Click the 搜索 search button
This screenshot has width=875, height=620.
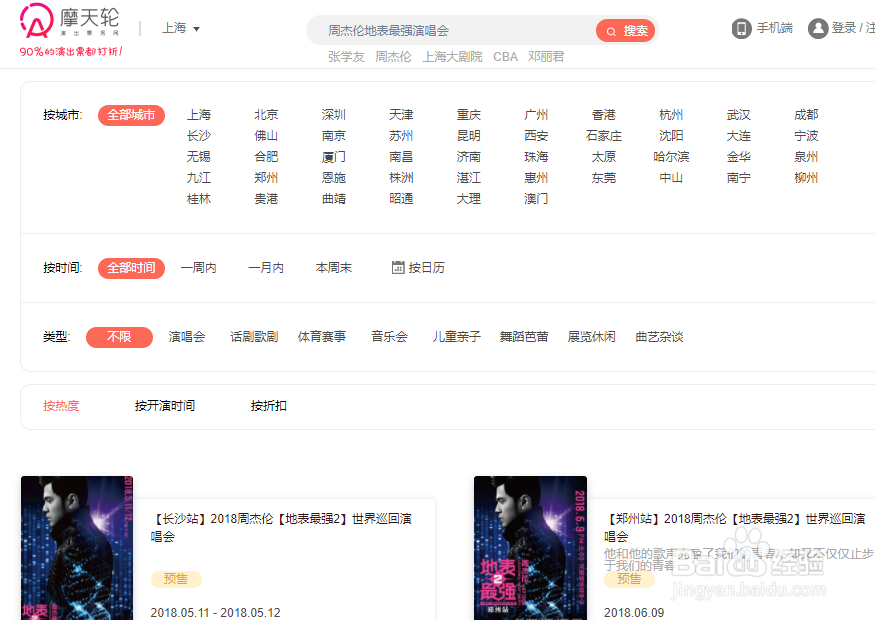coord(625,31)
